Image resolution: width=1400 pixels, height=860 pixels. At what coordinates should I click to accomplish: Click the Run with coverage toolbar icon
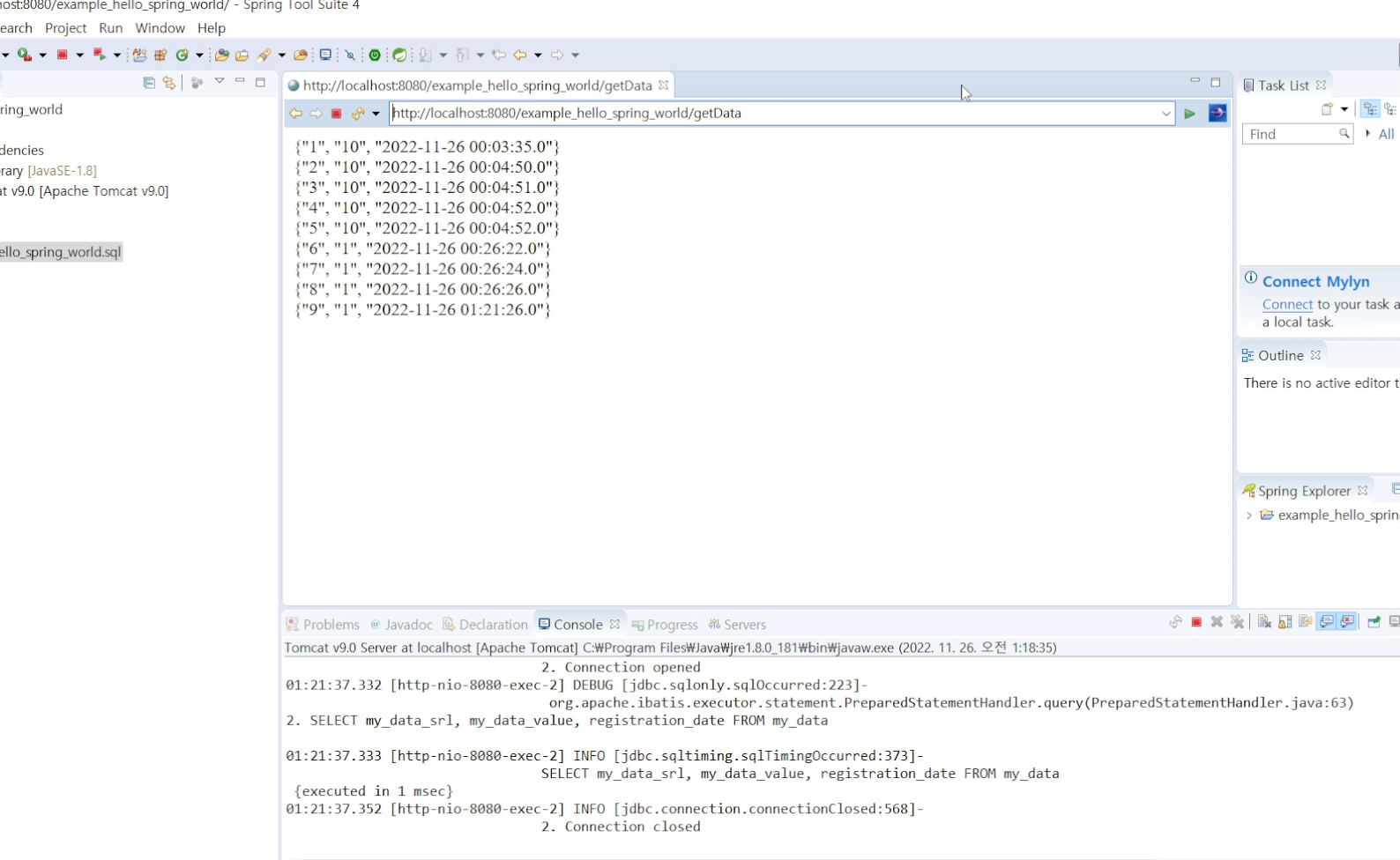pyautogui.click(x=25, y=55)
